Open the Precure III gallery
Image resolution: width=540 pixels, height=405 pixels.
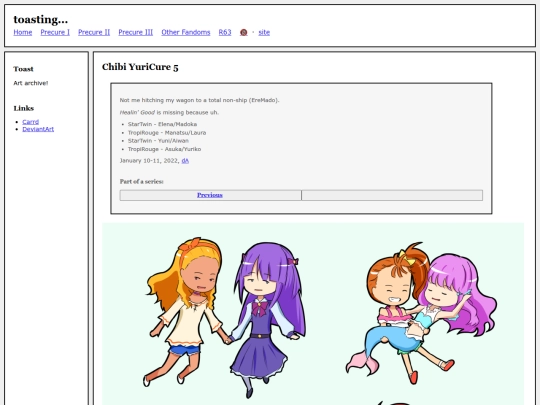[x=136, y=32]
